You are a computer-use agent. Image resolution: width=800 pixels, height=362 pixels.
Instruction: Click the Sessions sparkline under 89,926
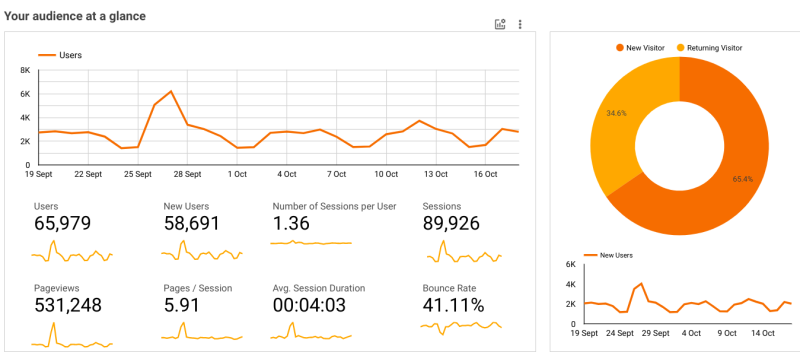pyautogui.click(x=464, y=251)
